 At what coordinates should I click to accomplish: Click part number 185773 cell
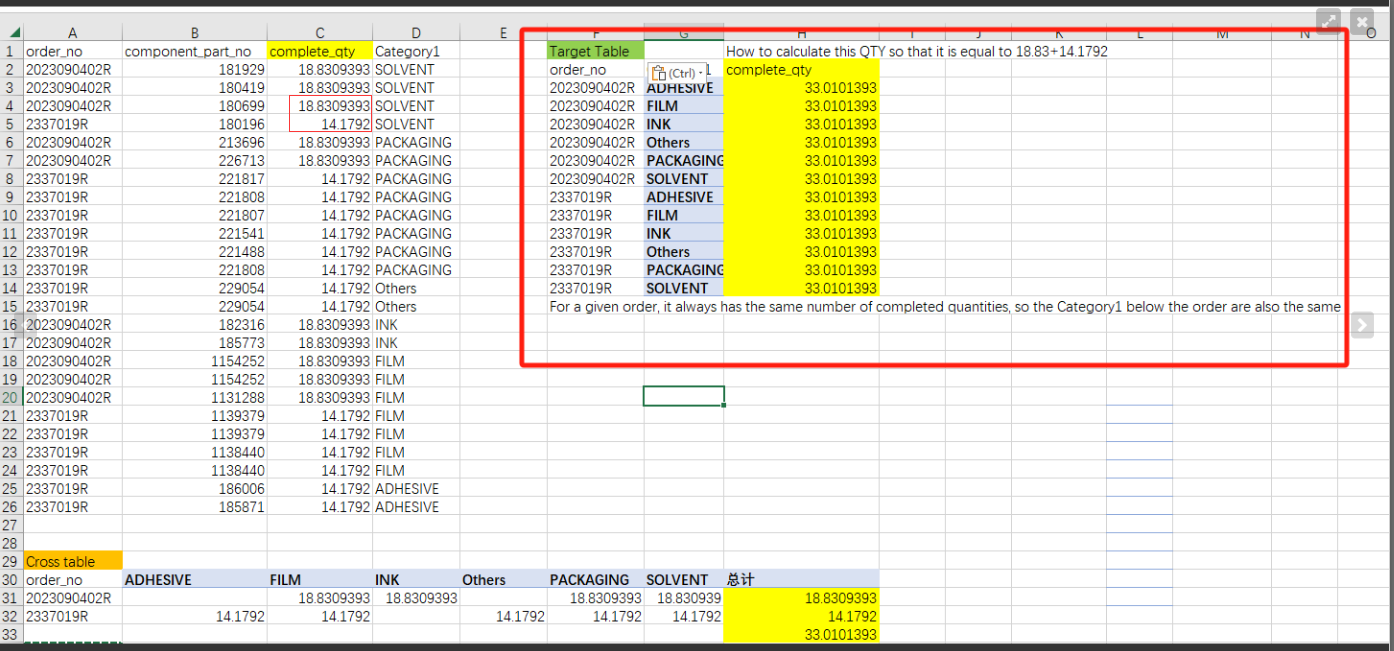coord(194,343)
